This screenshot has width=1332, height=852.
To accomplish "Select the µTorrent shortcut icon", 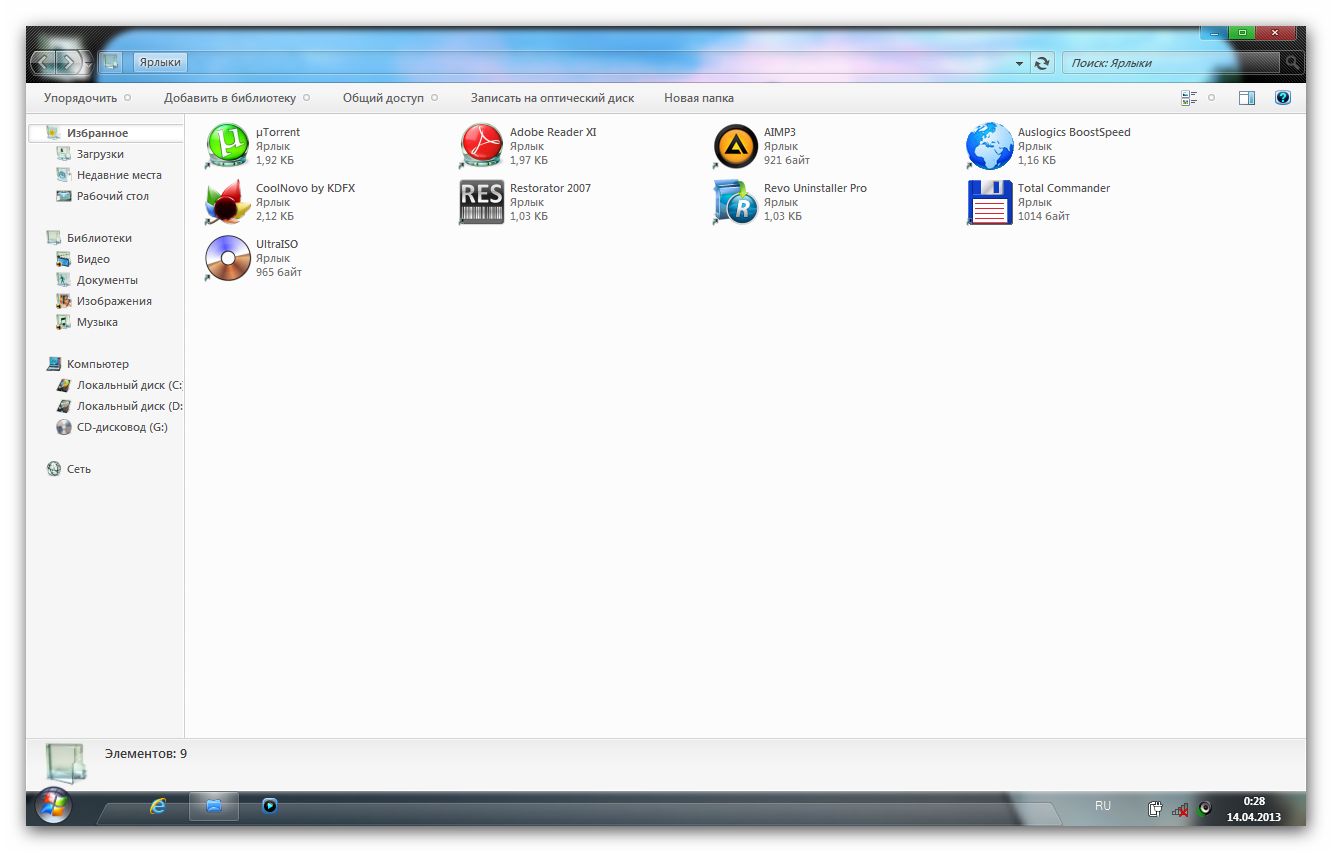I will pyautogui.click(x=227, y=146).
